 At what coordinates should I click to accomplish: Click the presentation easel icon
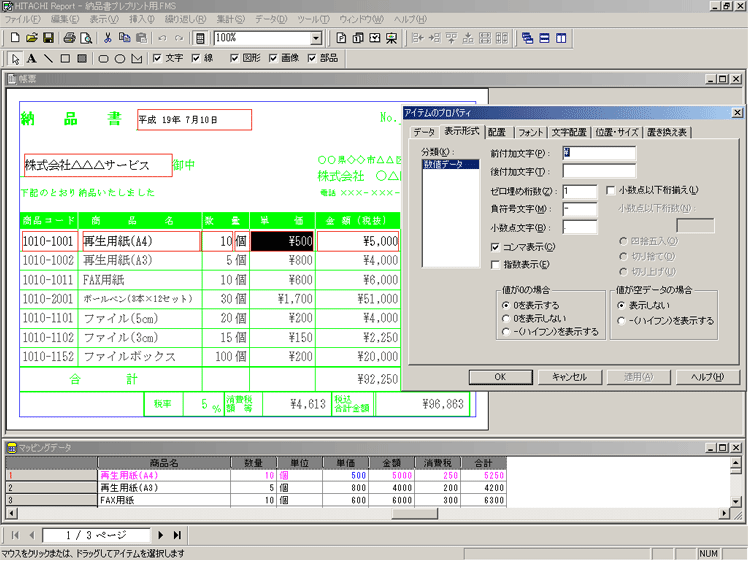[391, 38]
